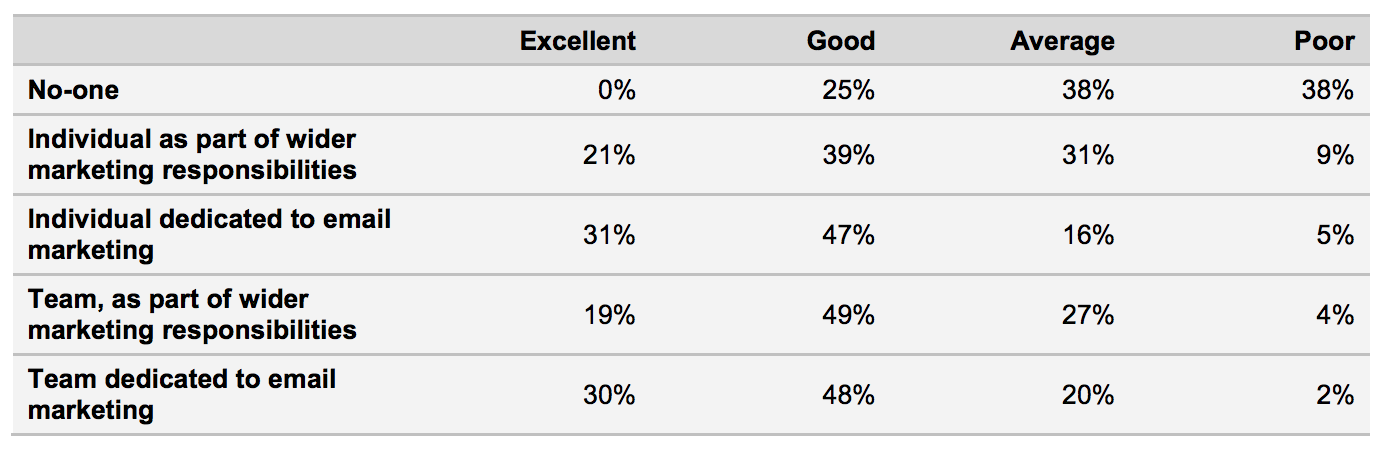Click the 49% Good cell

point(848,315)
